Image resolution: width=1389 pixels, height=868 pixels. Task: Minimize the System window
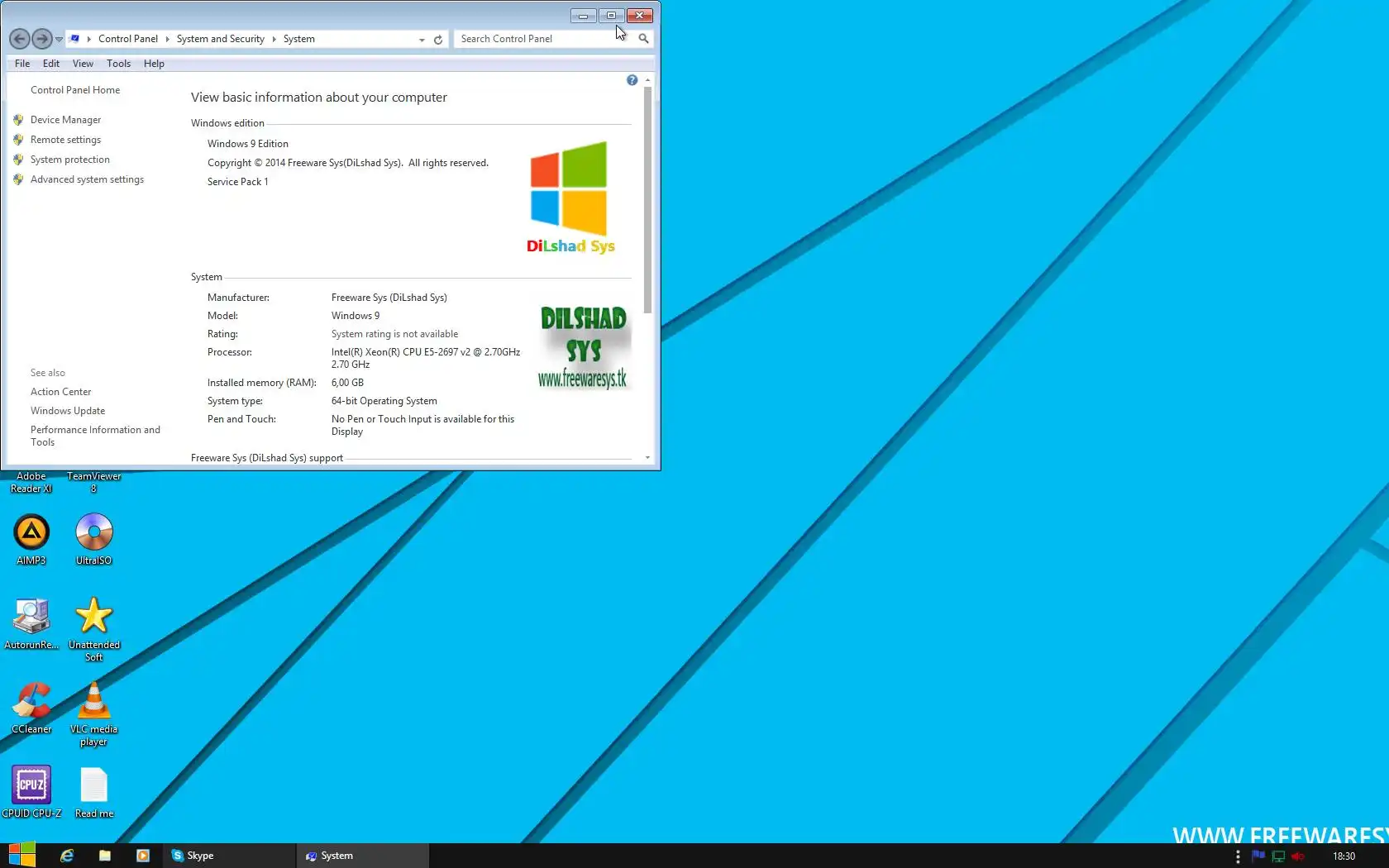pyautogui.click(x=583, y=16)
